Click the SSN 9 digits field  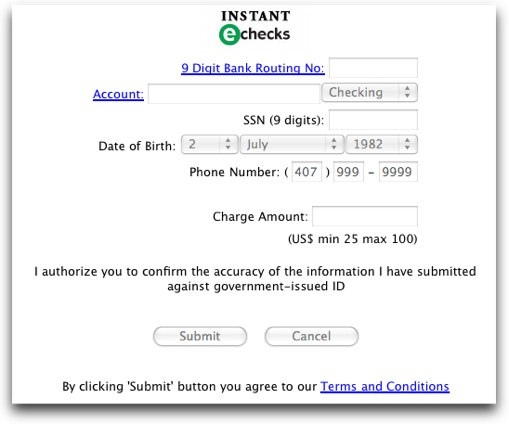coord(373,119)
